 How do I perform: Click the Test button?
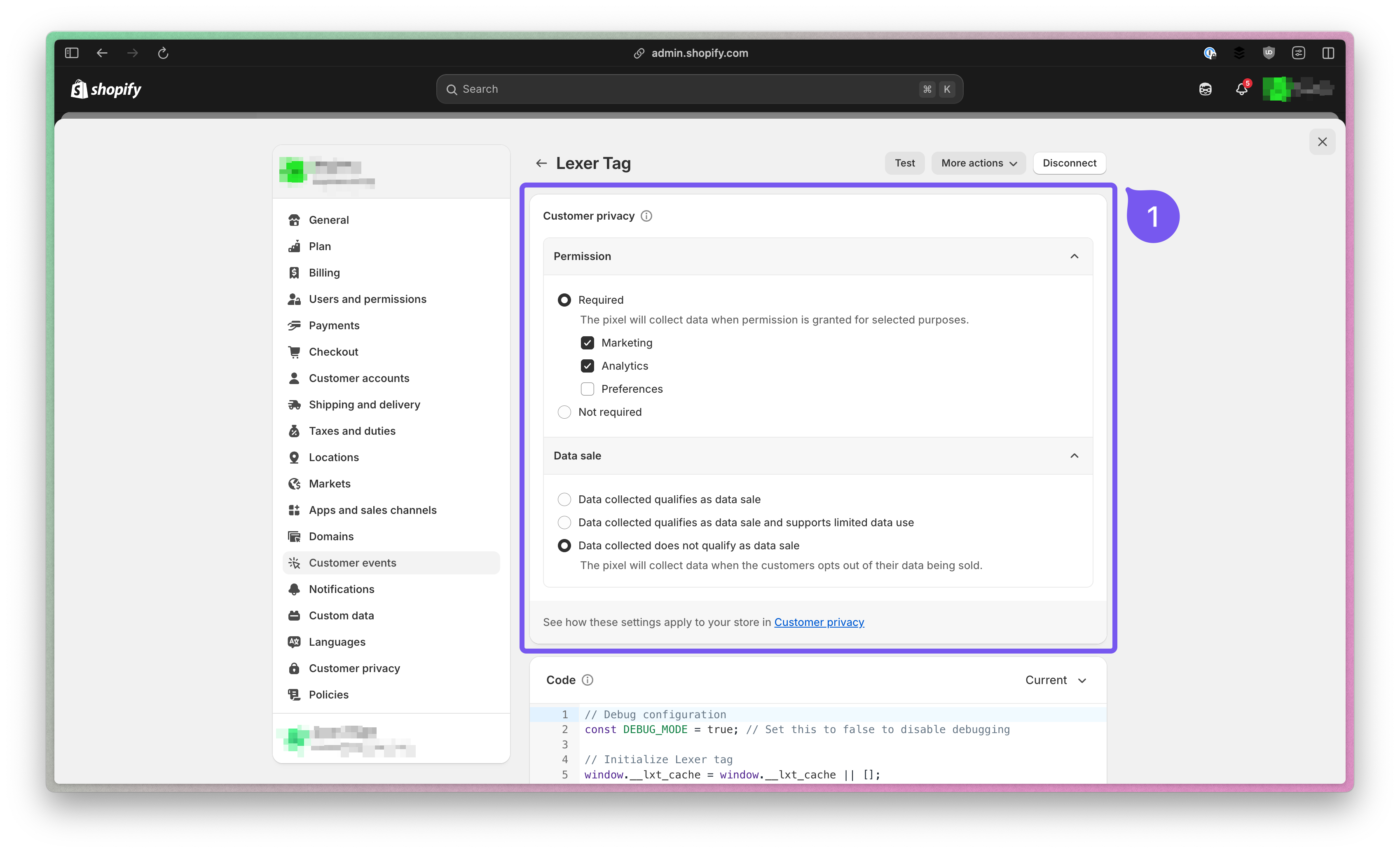point(904,163)
